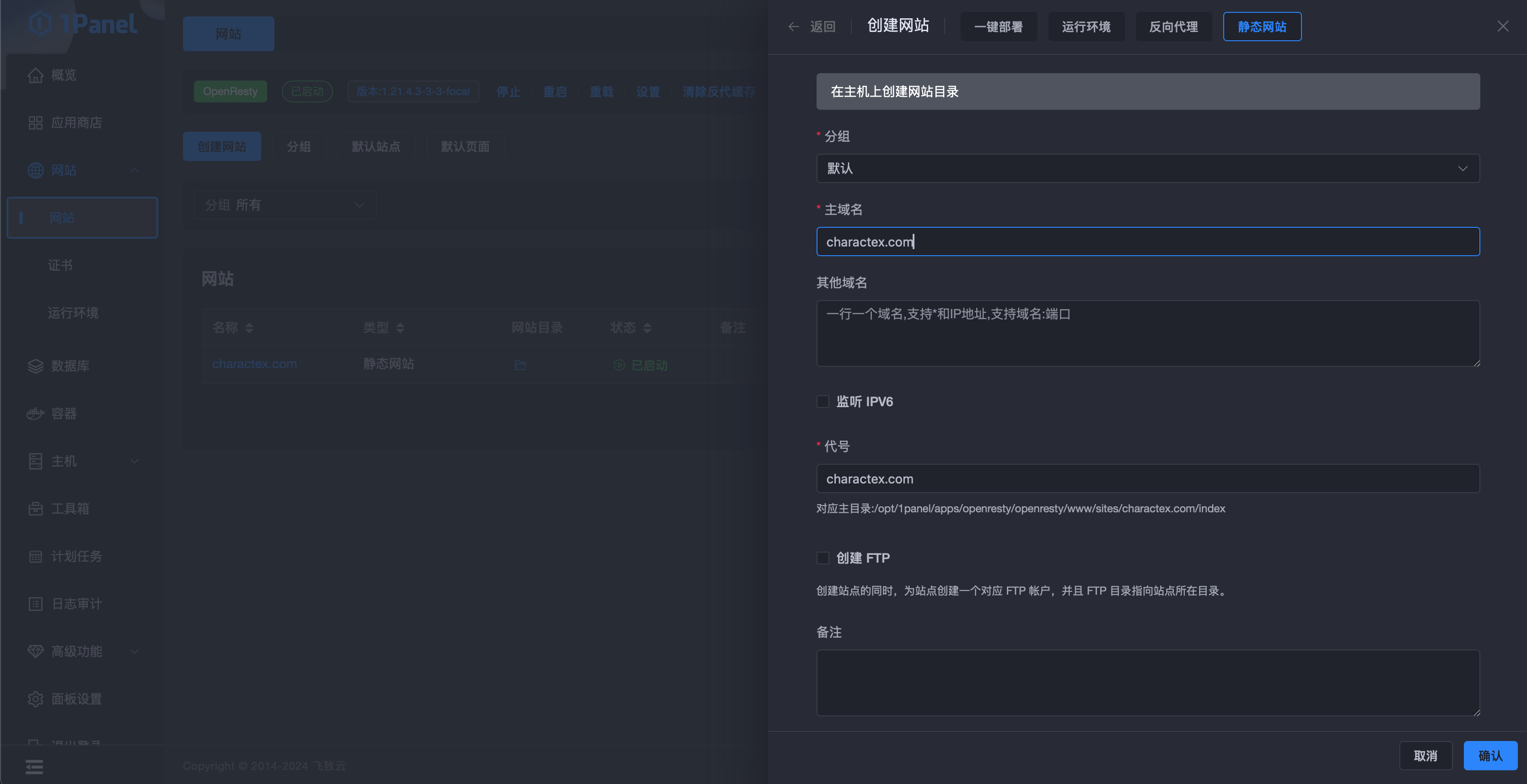
Task: Open 应用商店 app store grid icon
Action: coord(36,123)
